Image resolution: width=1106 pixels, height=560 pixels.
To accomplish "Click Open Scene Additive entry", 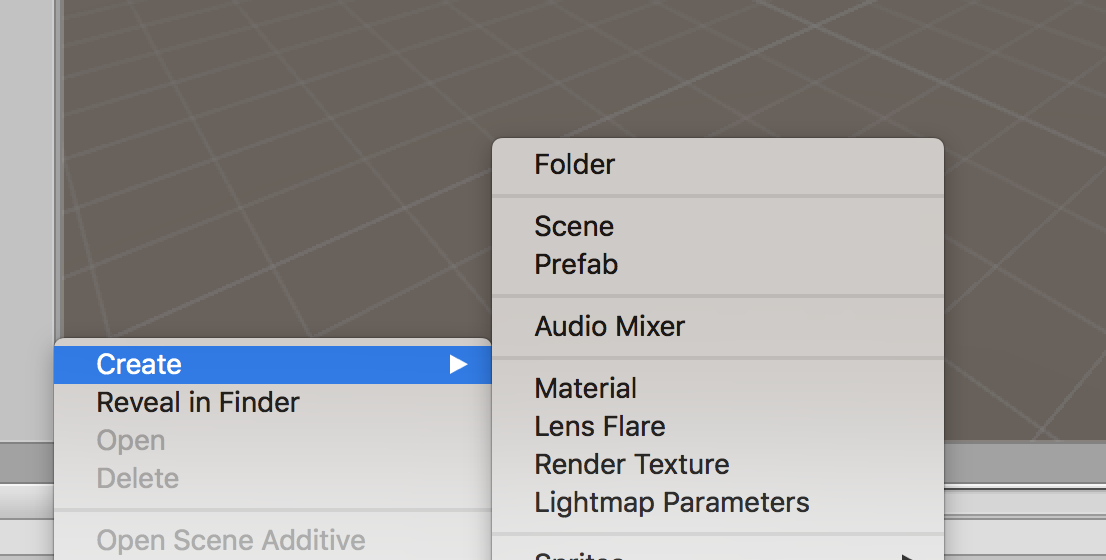I will coord(231,541).
